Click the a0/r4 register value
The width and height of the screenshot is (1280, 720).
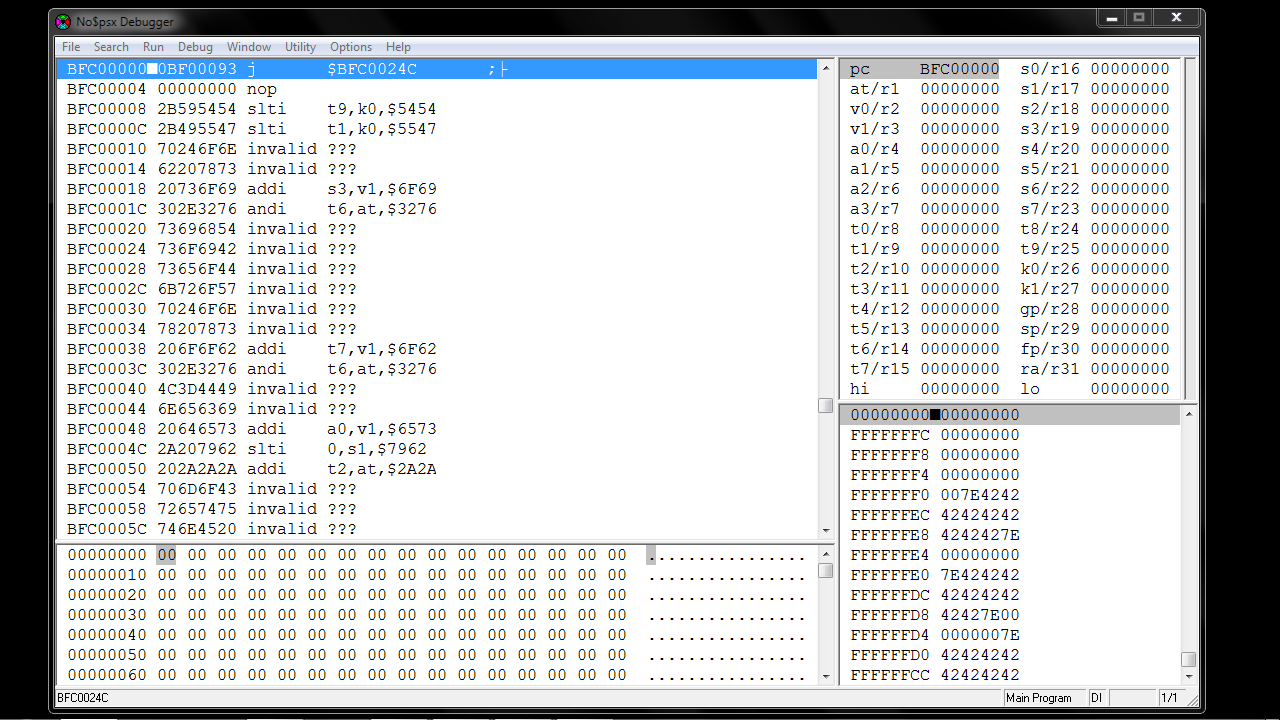[x=960, y=149]
